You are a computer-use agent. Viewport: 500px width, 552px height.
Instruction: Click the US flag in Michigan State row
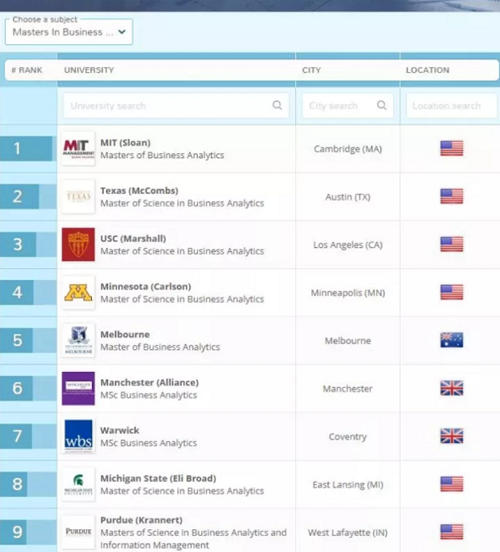tap(452, 484)
